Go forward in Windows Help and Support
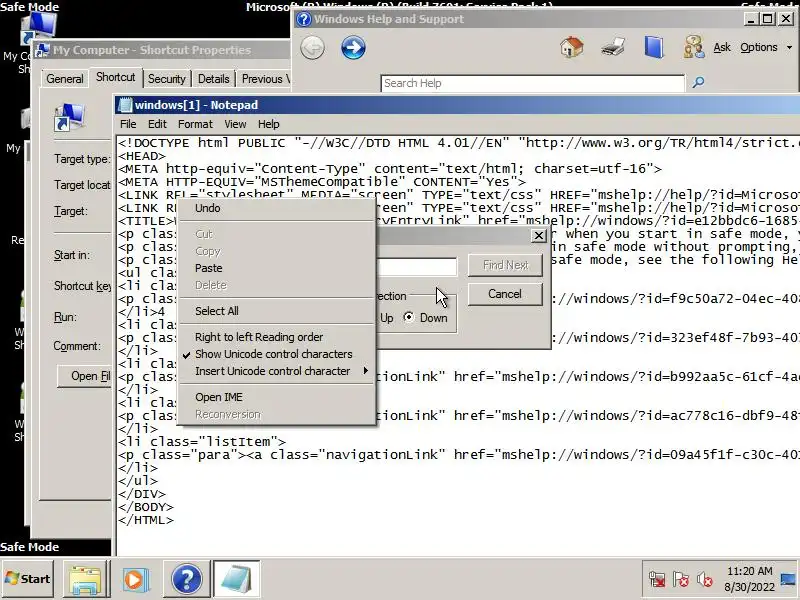 point(353,48)
